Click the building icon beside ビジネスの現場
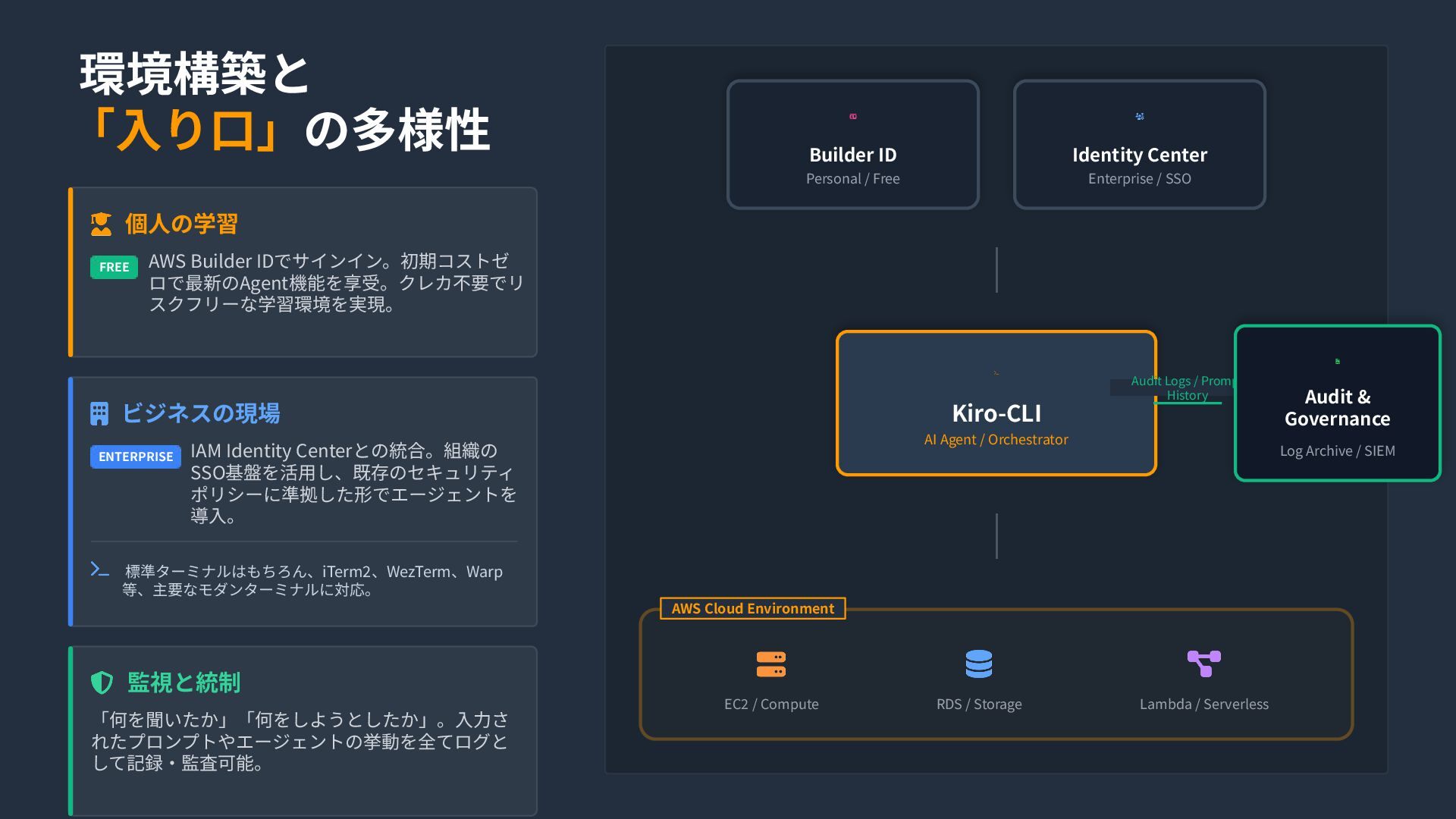1456x819 pixels. [99, 414]
